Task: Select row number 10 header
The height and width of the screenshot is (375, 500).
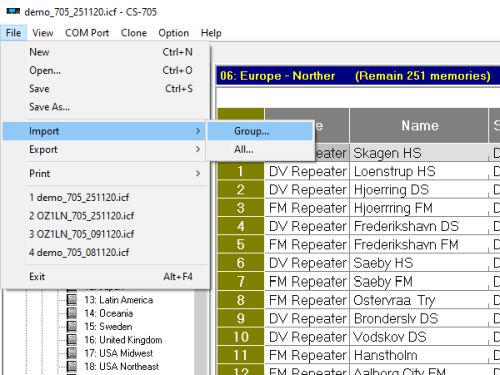Action: pyautogui.click(x=241, y=337)
